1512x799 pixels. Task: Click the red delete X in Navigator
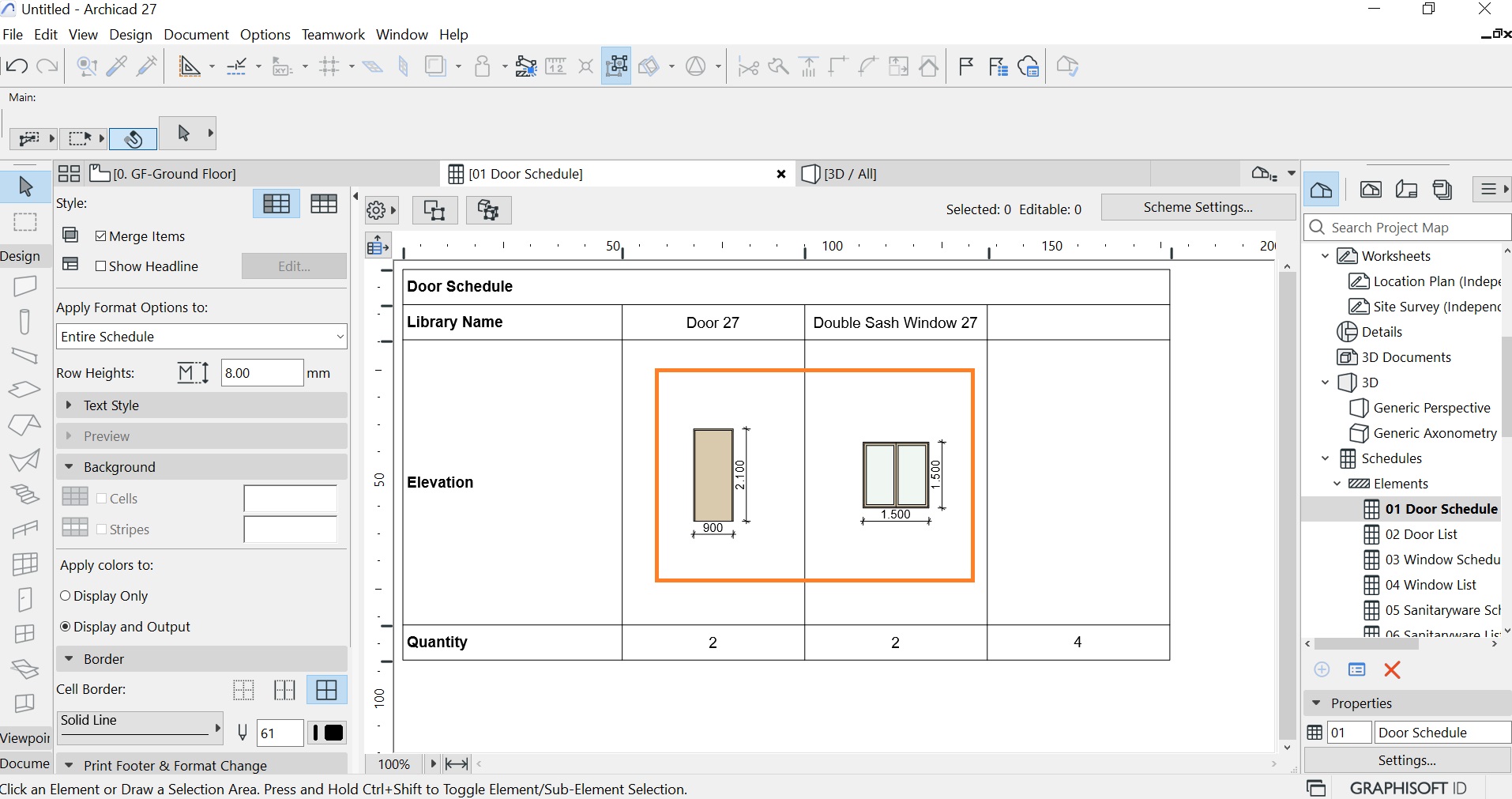point(1392,670)
